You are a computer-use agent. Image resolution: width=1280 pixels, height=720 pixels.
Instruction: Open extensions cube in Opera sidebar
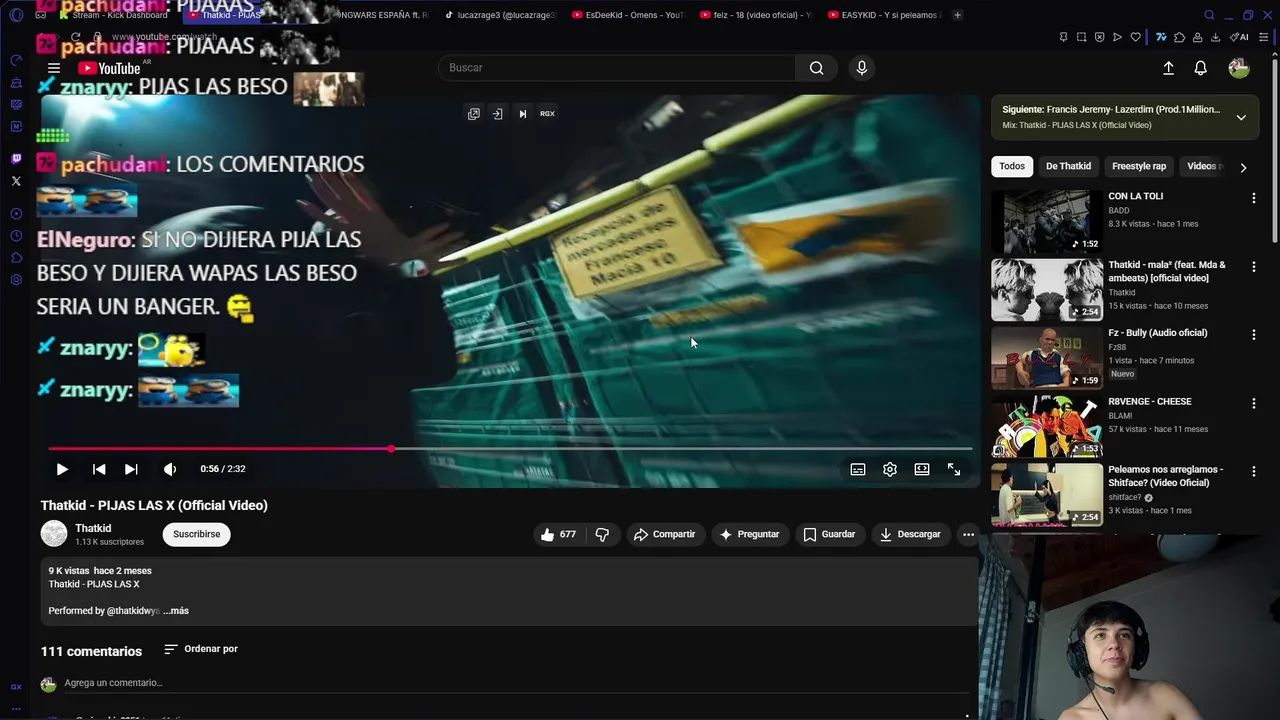[x=16, y=258]
